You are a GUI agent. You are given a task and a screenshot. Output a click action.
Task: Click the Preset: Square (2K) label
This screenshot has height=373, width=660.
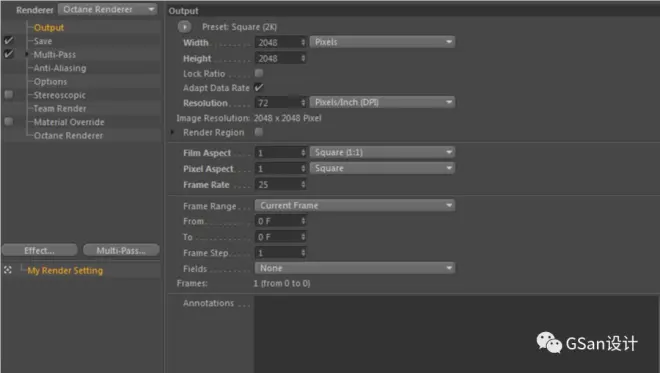[239, 27]
